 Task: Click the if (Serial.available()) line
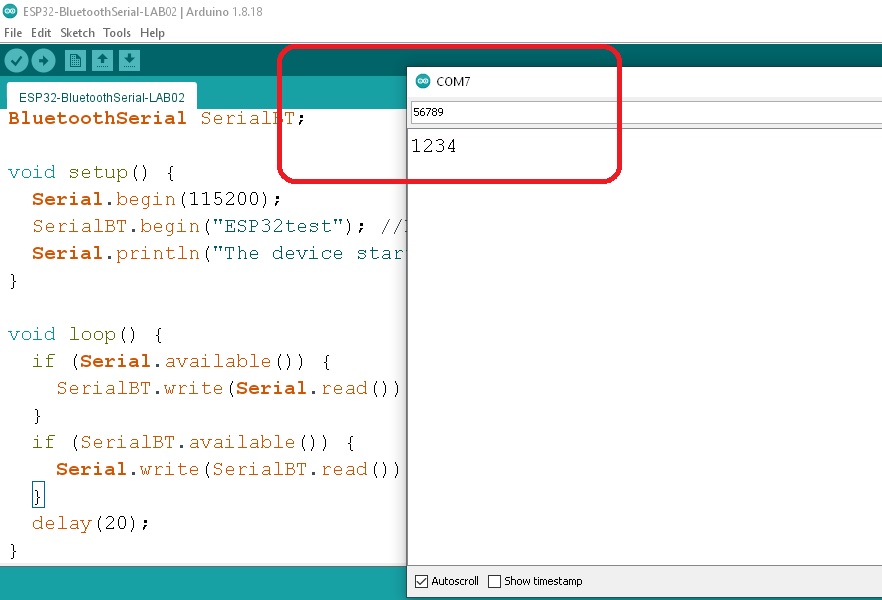(181, 361)
